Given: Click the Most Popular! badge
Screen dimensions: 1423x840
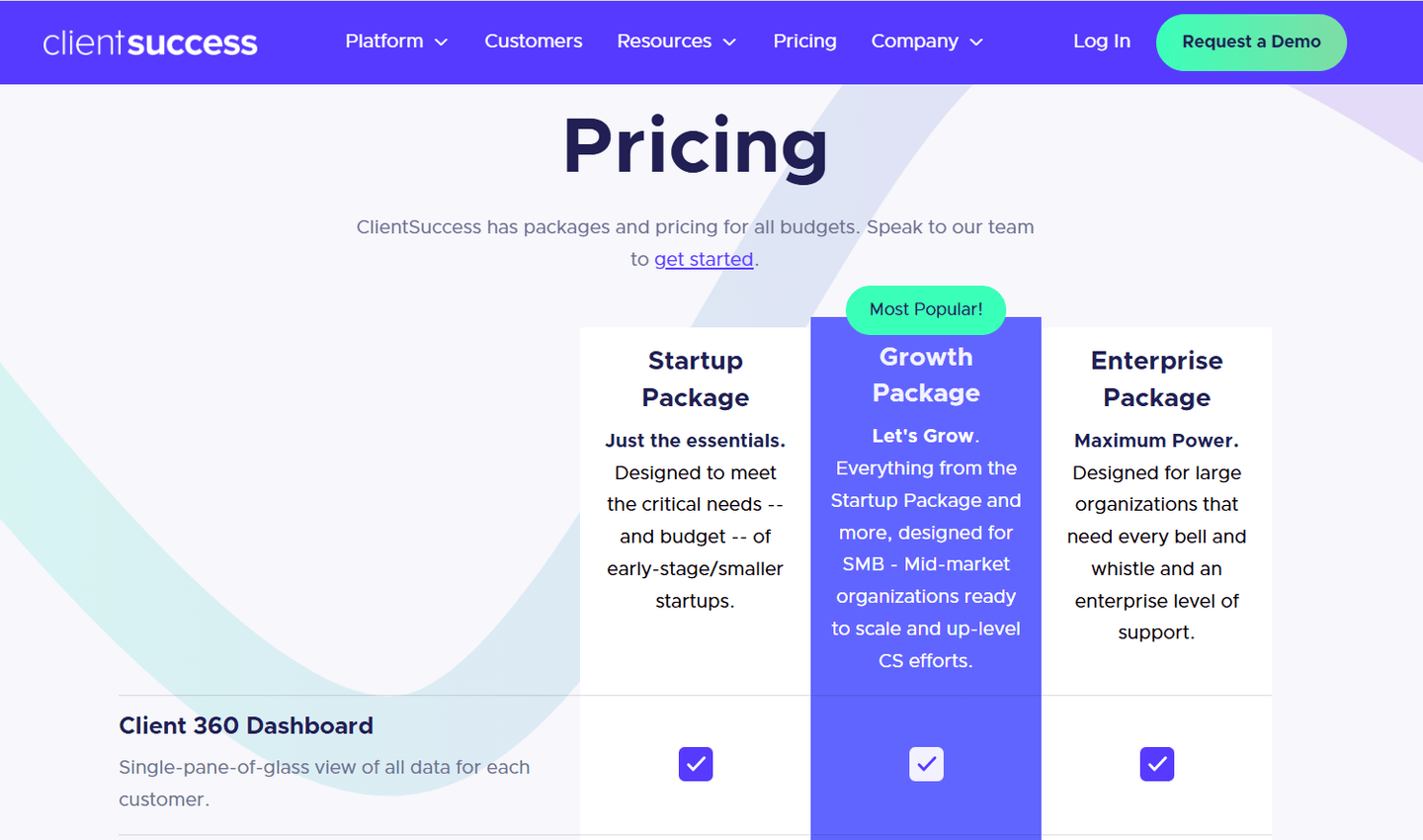Looking at the screenshot, I should (926, 309).
